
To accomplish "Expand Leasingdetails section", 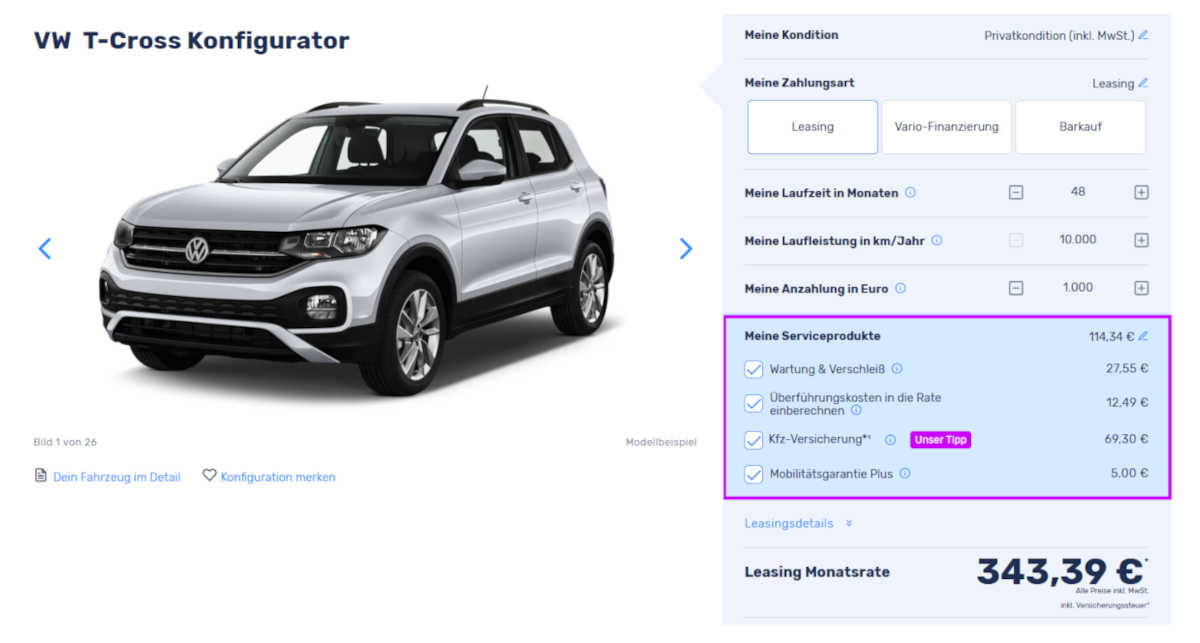I will click(798, 523).
